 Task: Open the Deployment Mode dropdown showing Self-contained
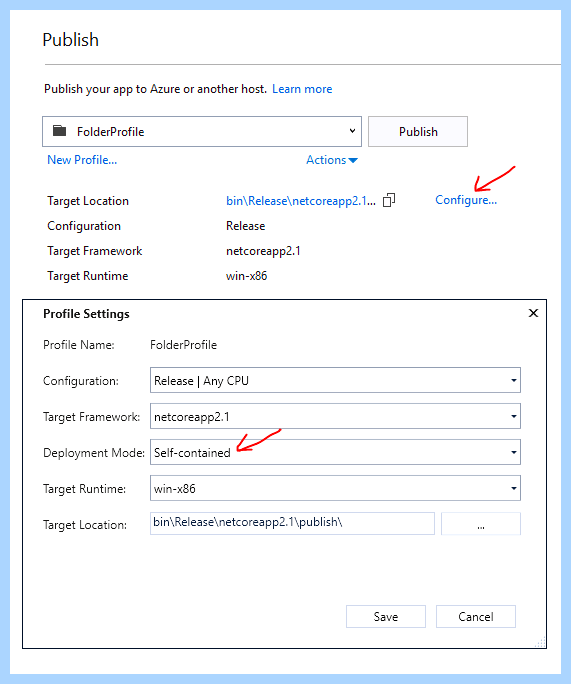(x=335, y=452)
